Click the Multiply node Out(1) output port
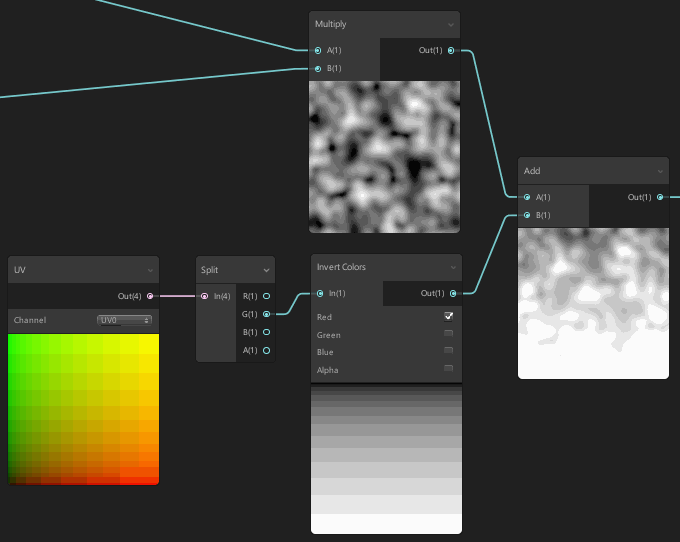680x542 pixels. 451,51
